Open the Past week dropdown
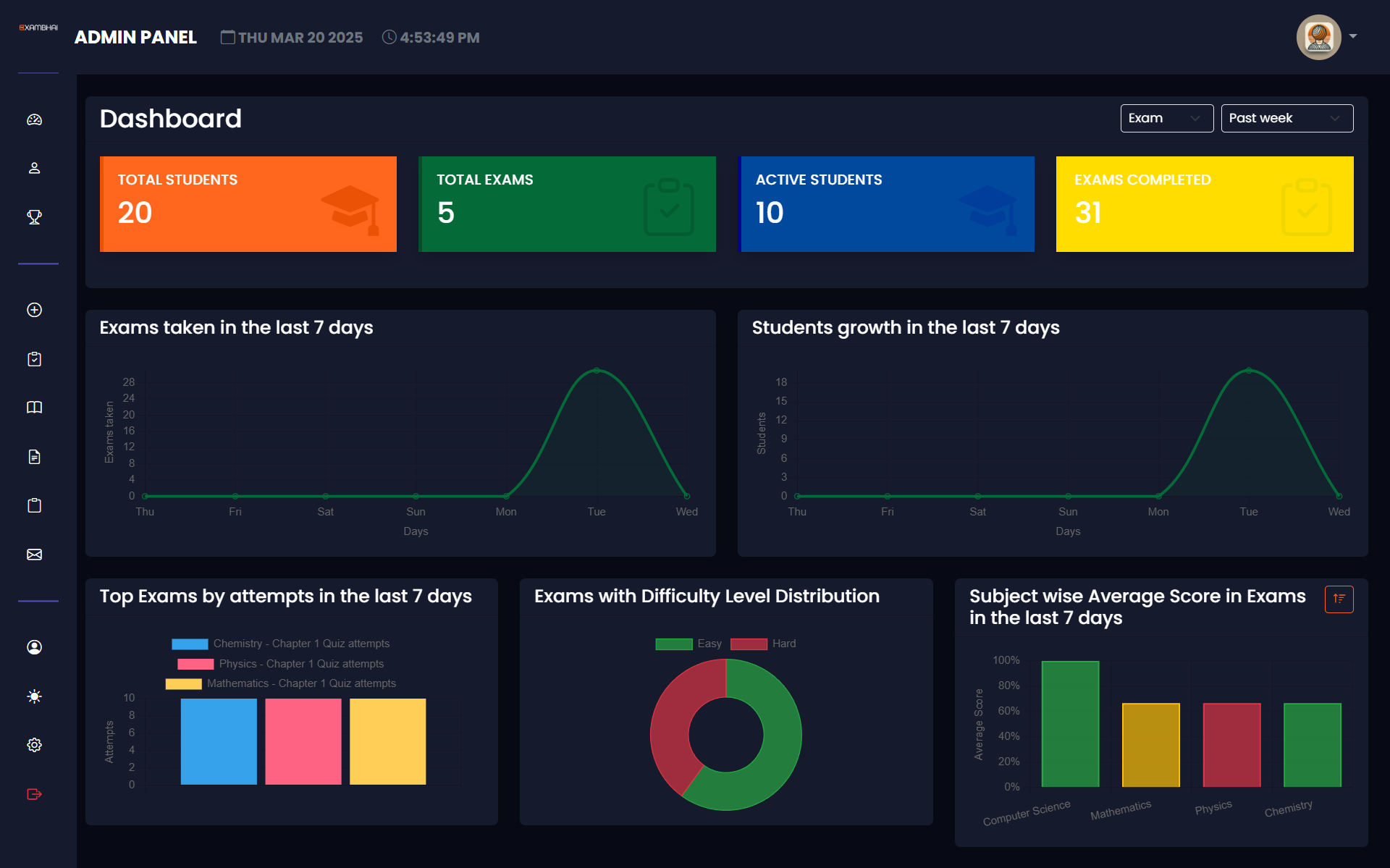 click(1286, 118)
